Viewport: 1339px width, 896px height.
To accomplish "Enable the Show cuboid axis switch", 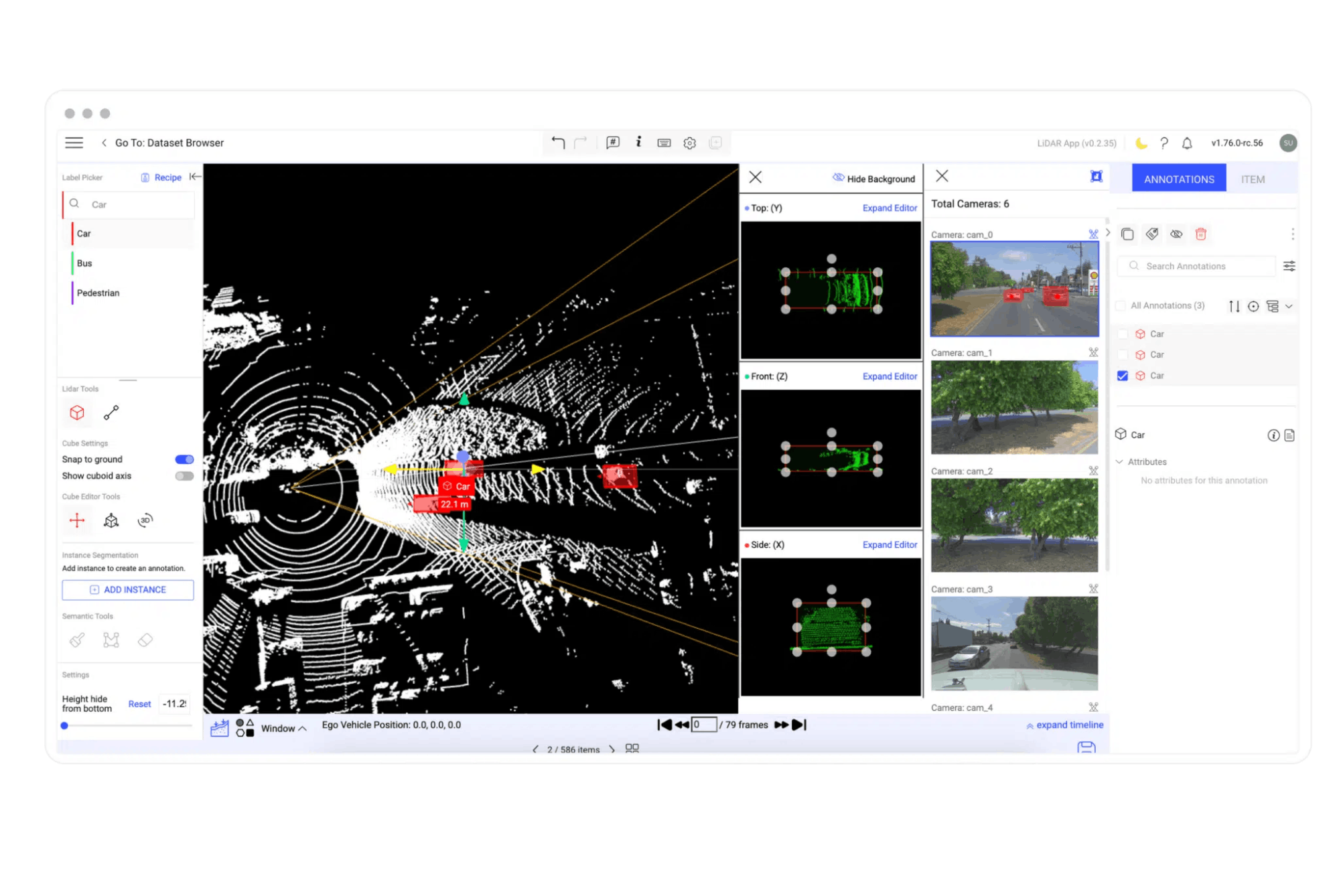I will tap(184, 476).
